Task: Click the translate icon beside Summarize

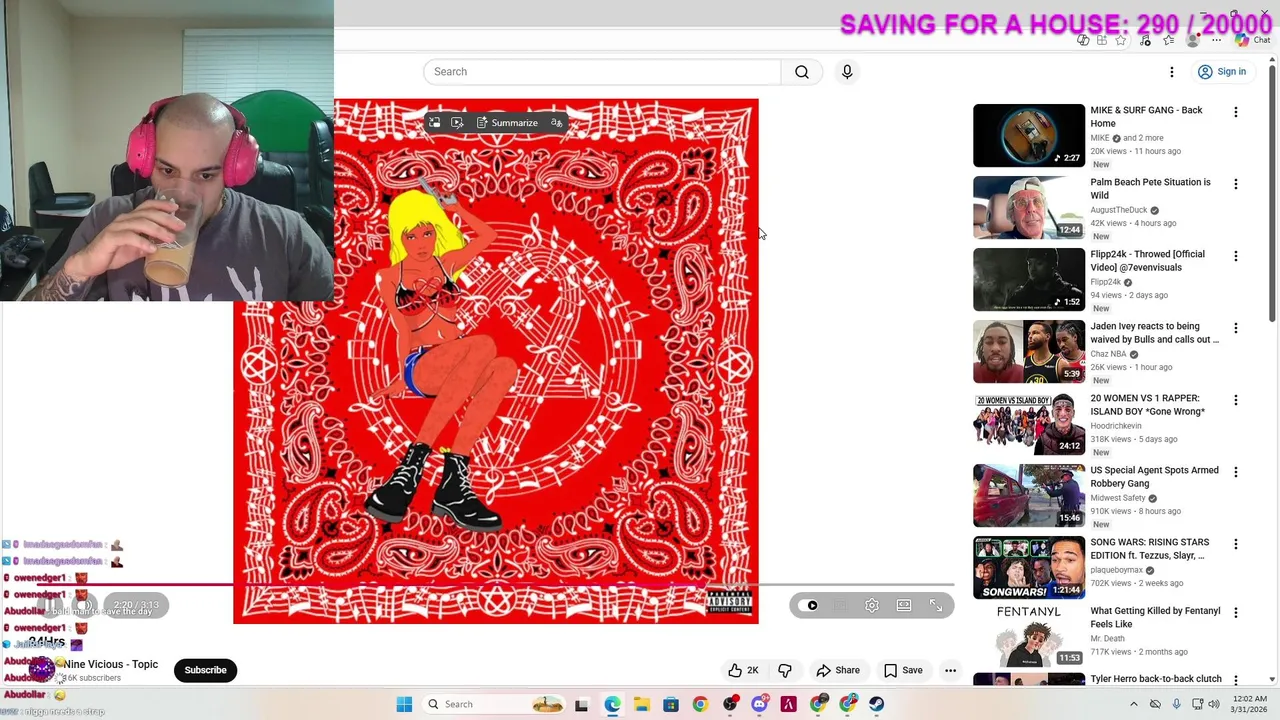Action: (557, 123)
